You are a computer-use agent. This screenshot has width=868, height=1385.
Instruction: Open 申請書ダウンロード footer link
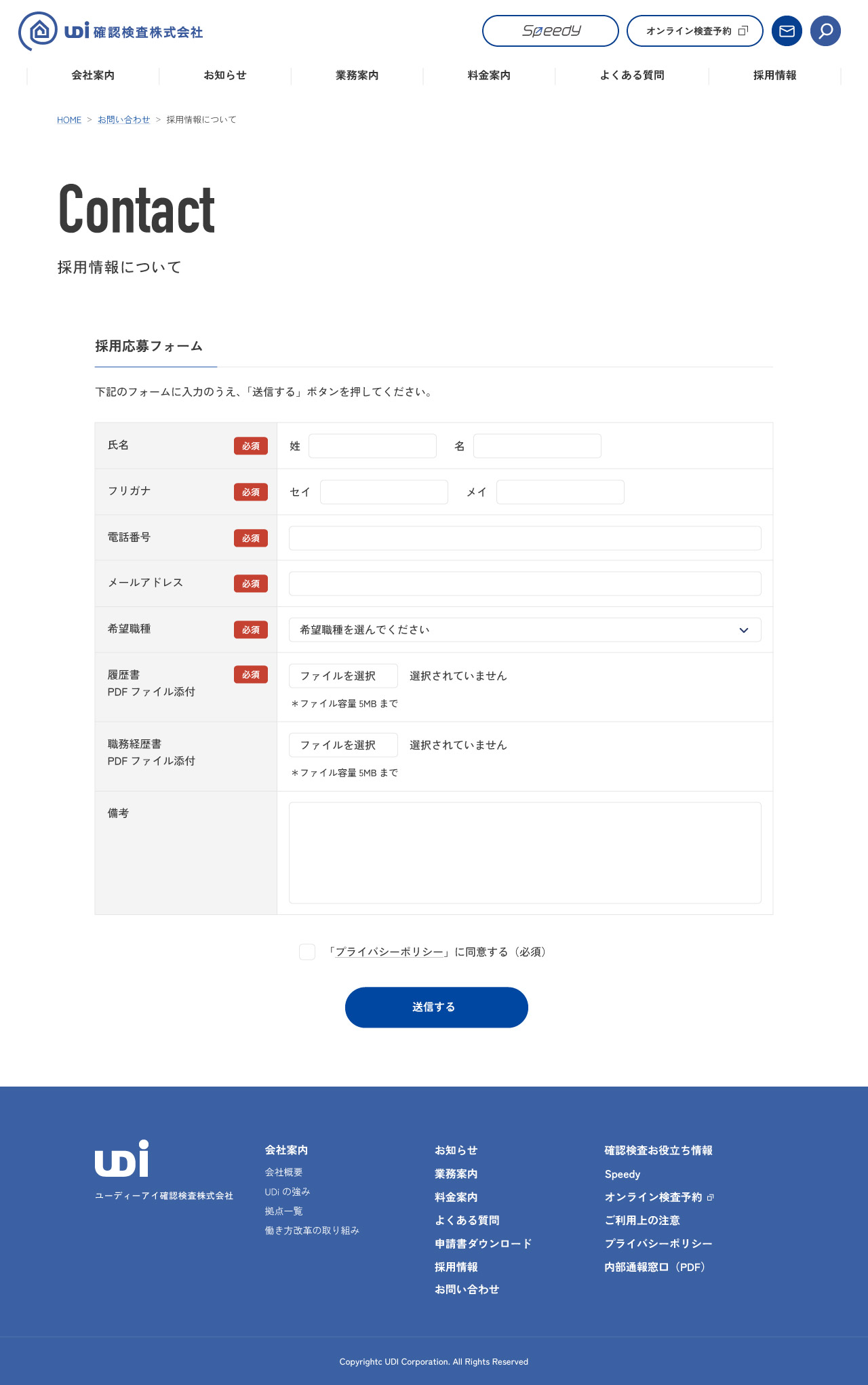[483, 1244]
